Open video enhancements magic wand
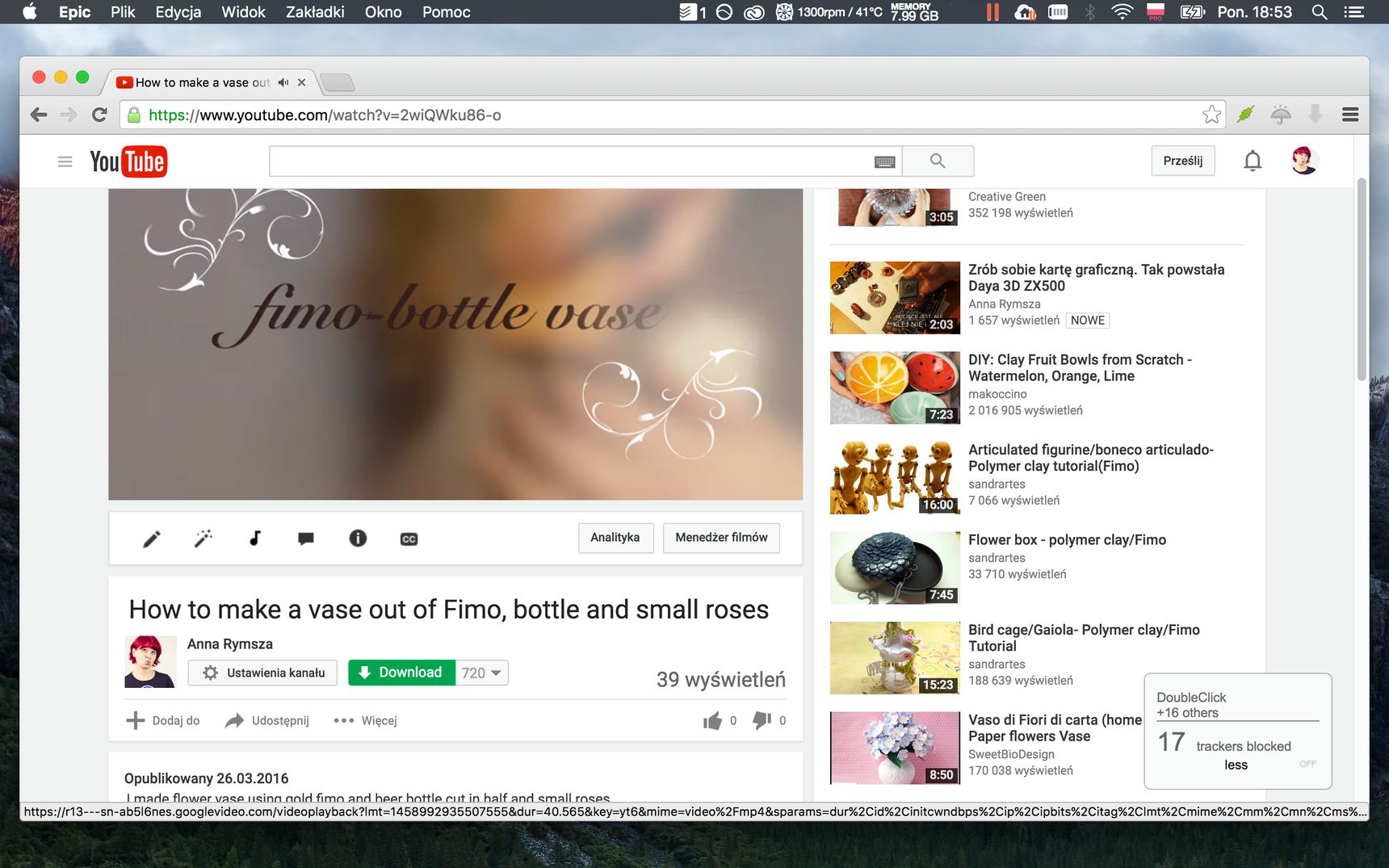Screen dimensions: 1389x868 (204, 539)
